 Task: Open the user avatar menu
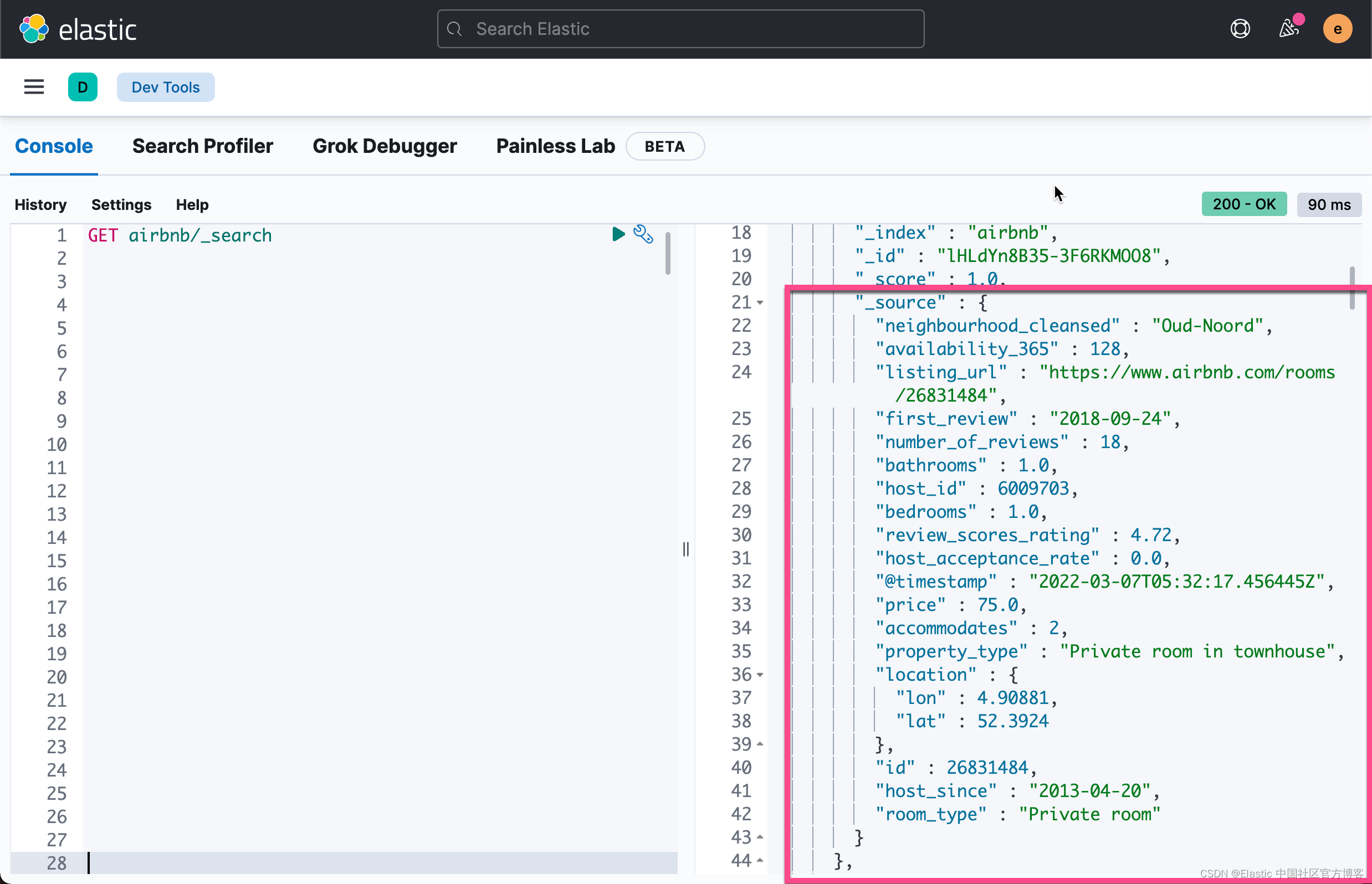tap(1338, 29)
